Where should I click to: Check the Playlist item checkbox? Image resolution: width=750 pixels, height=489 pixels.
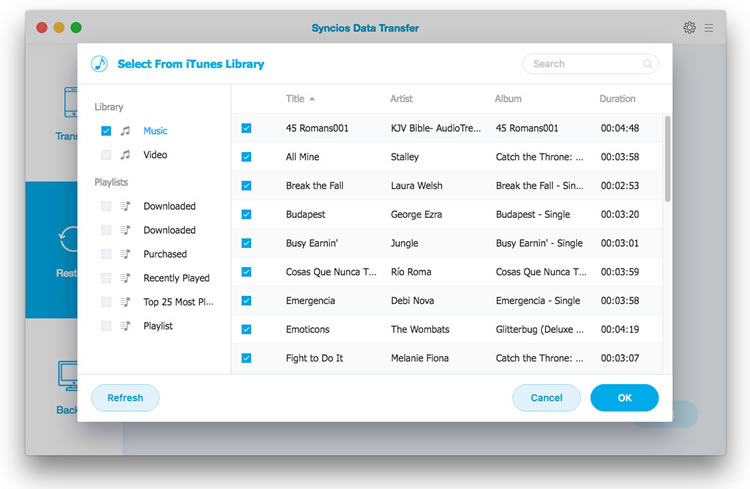[106, 326]
